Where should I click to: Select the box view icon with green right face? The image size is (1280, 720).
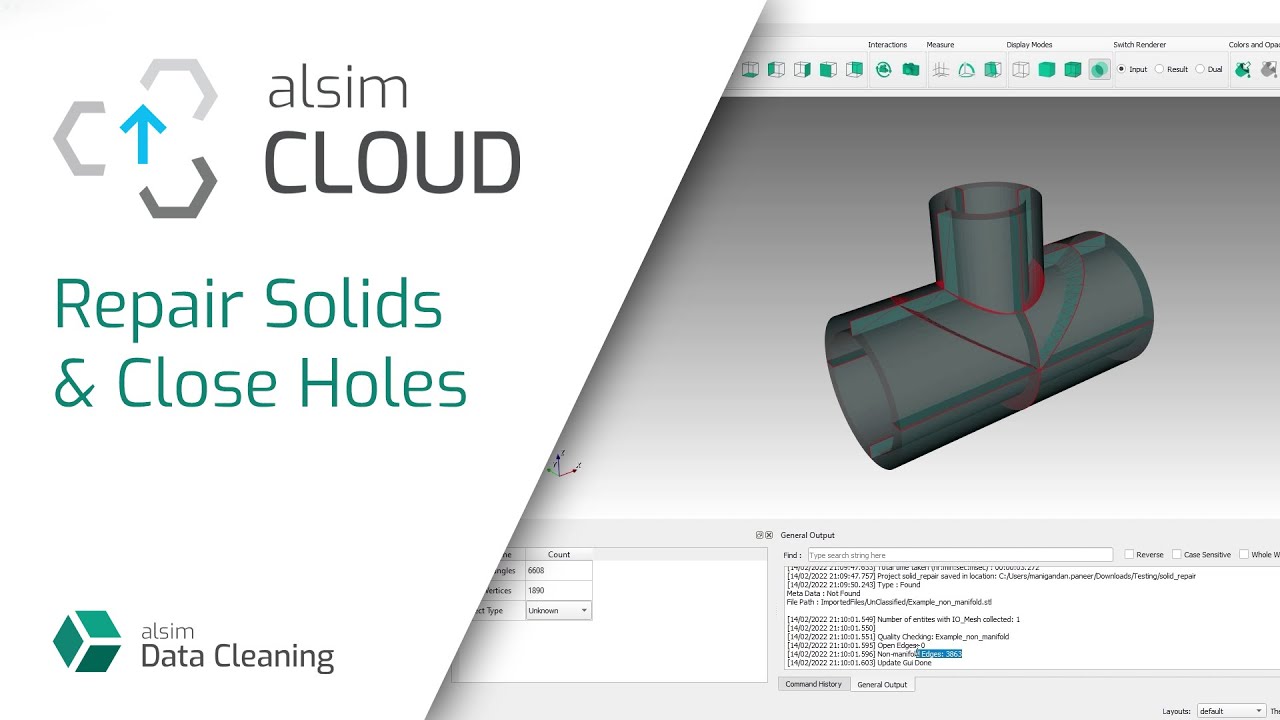[x=802, y=69]
